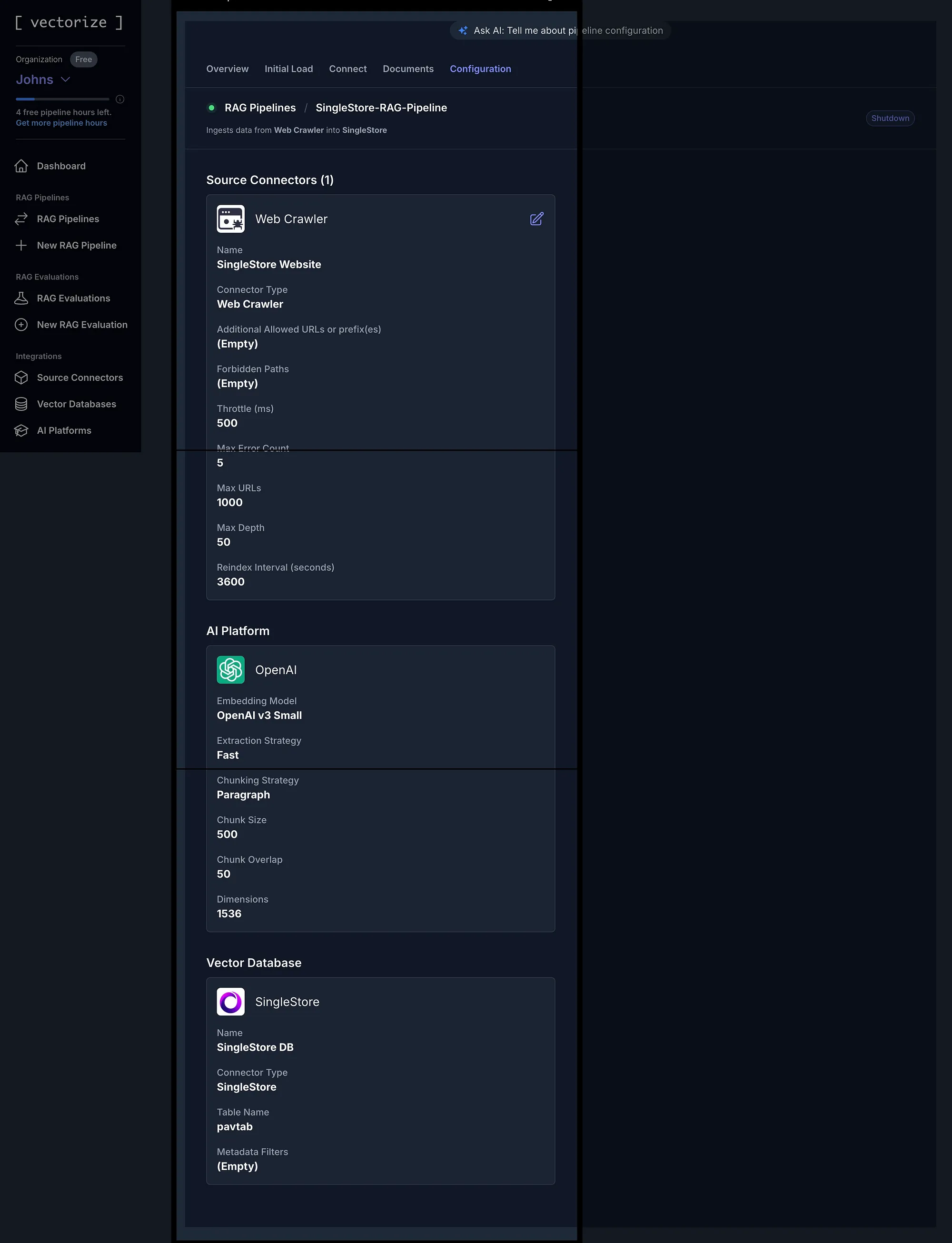
Task: Click the pipeline hours info icon
Action: (120, 99)
